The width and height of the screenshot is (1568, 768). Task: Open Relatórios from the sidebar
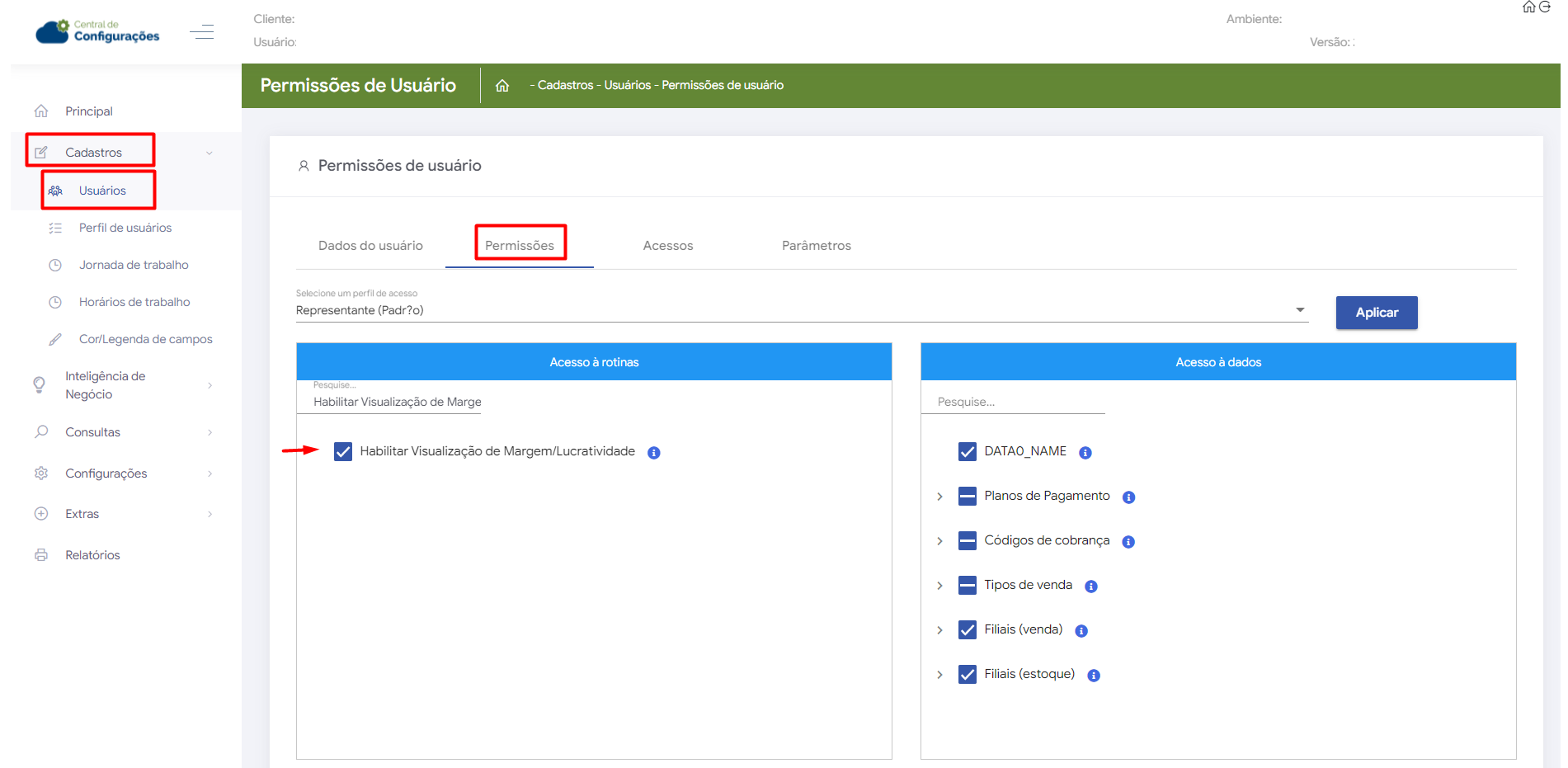pyautogui.click(x=92, y=555)
